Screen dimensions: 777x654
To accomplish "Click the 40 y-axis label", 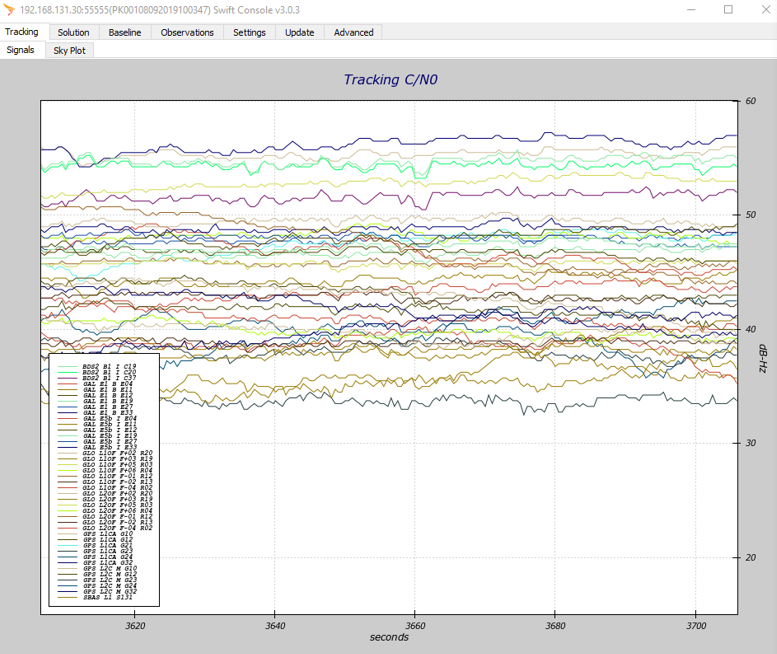I will coord(750,329).
